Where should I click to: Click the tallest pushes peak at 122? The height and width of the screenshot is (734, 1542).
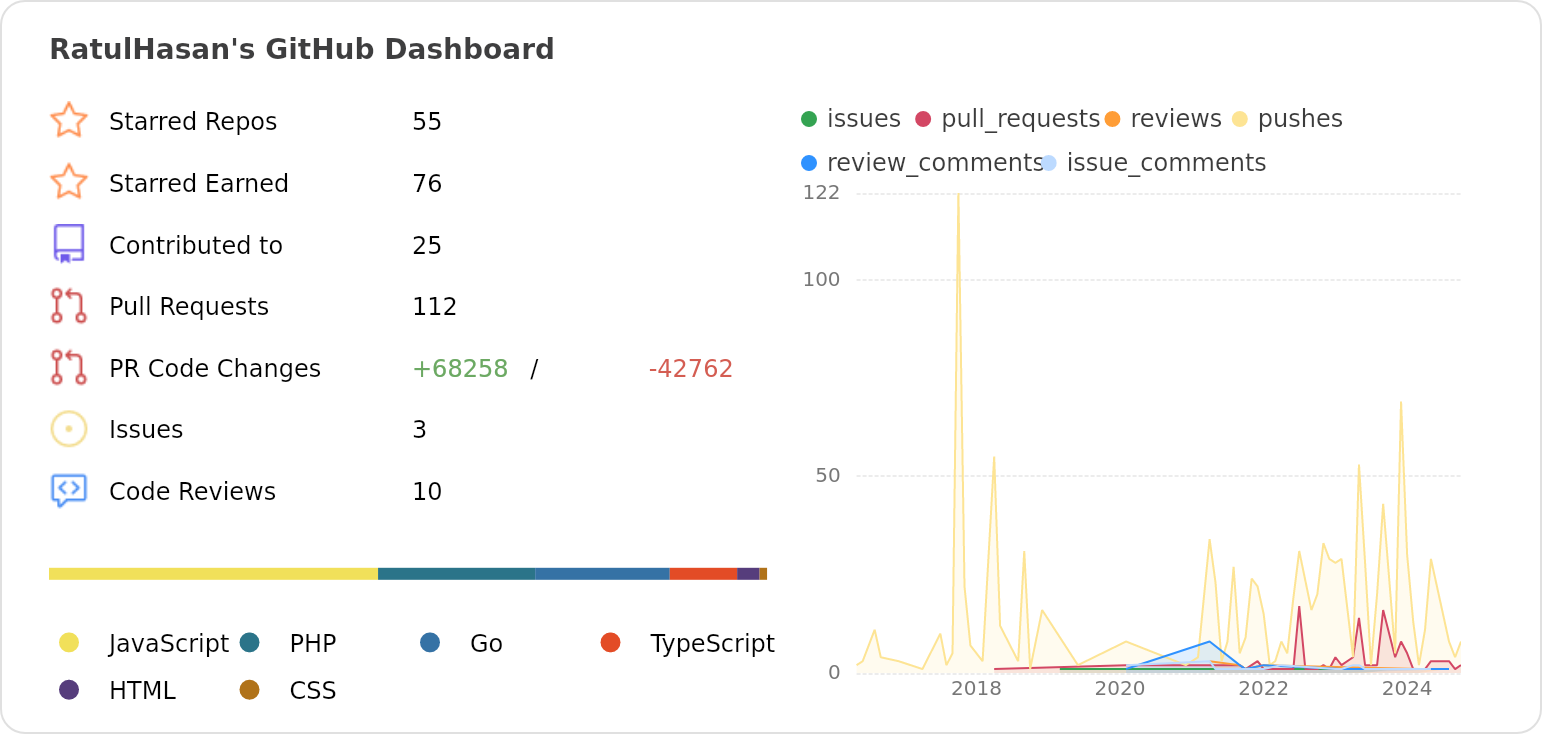click(x=958, y=195)
